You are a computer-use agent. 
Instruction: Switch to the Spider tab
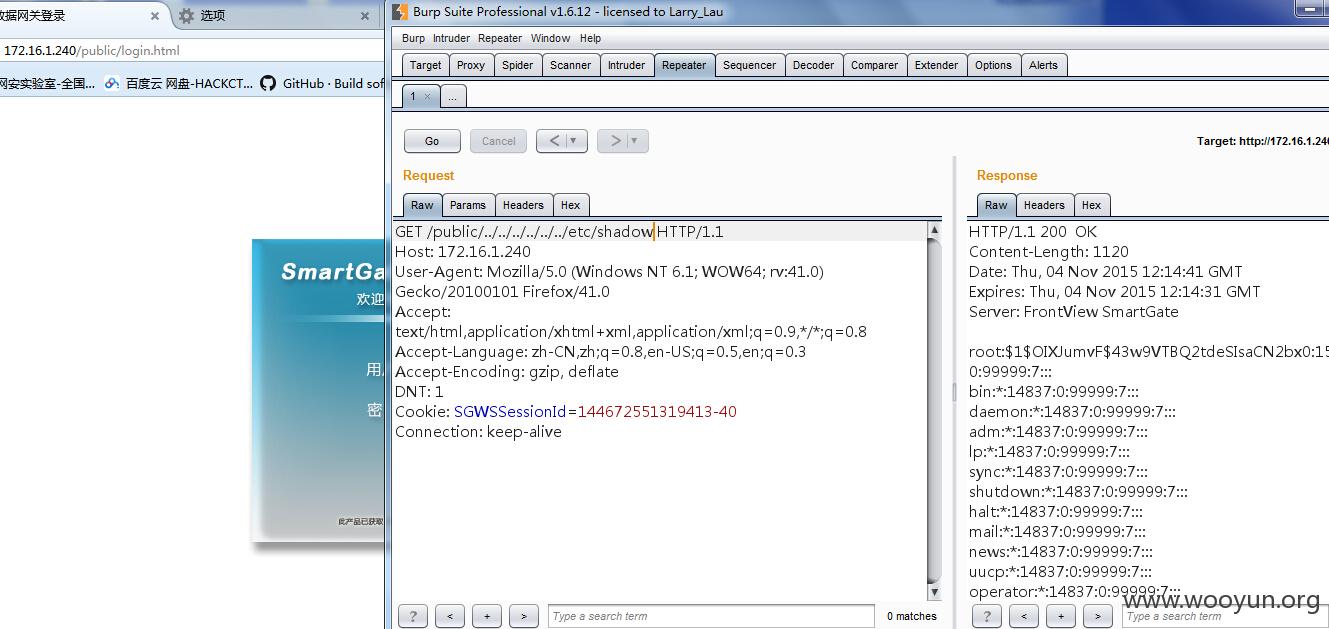518,65
